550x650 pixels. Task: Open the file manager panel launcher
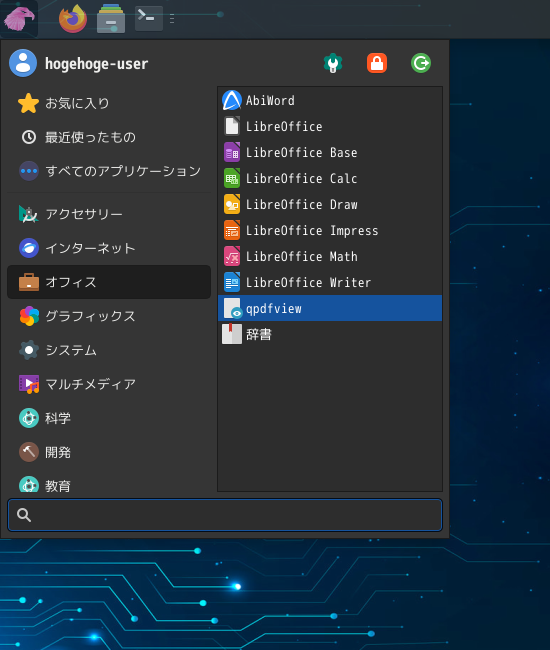pyautogui.click(x=111, y=19)
